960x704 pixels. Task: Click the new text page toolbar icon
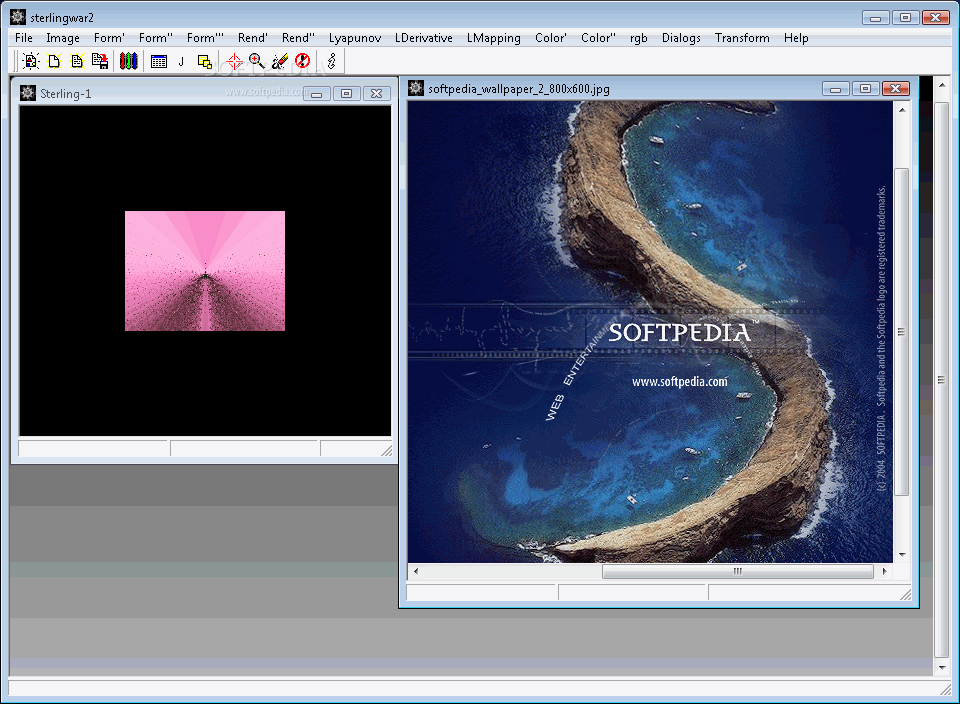click(77, 61)
